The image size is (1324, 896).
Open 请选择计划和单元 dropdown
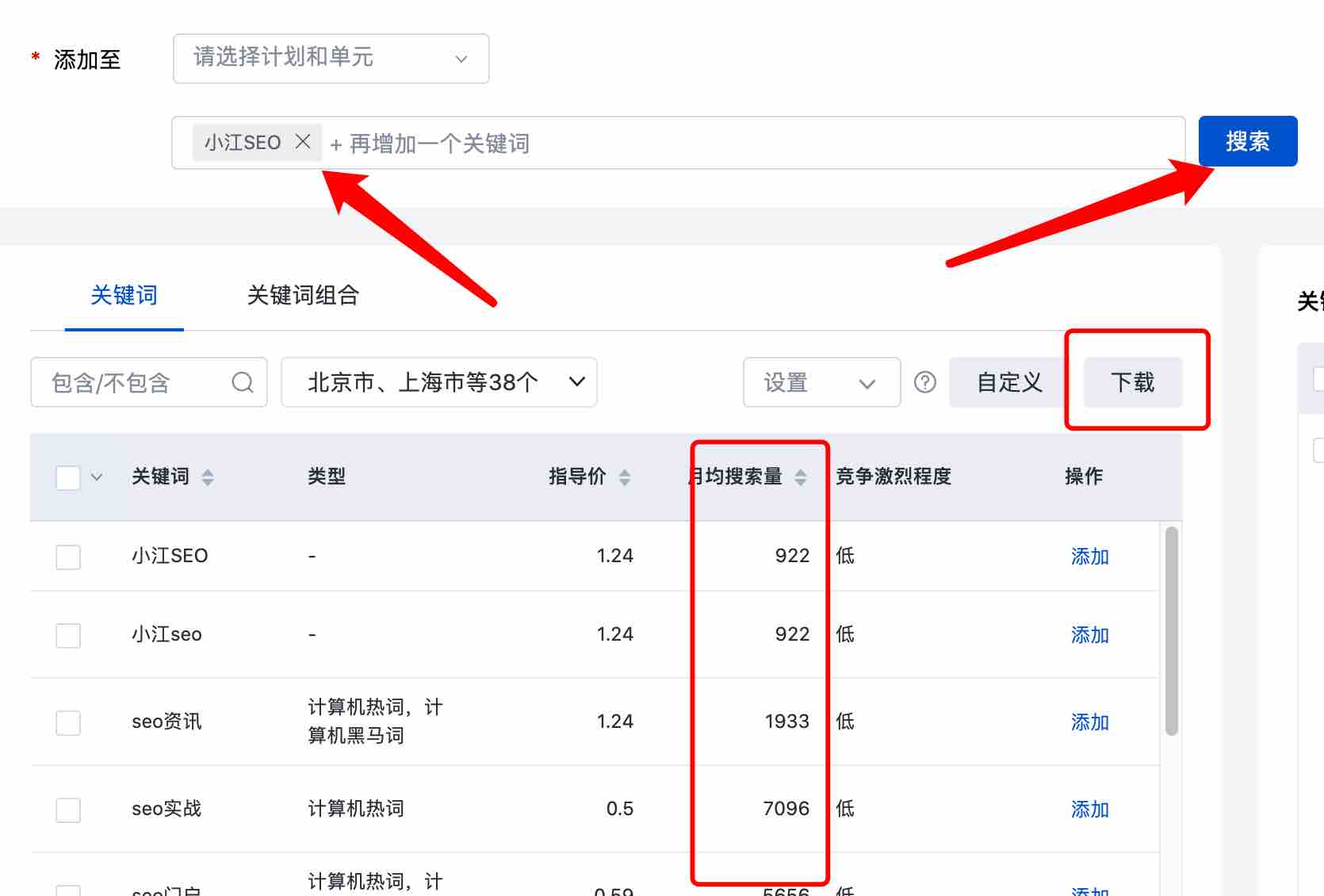tap(331, 59)
